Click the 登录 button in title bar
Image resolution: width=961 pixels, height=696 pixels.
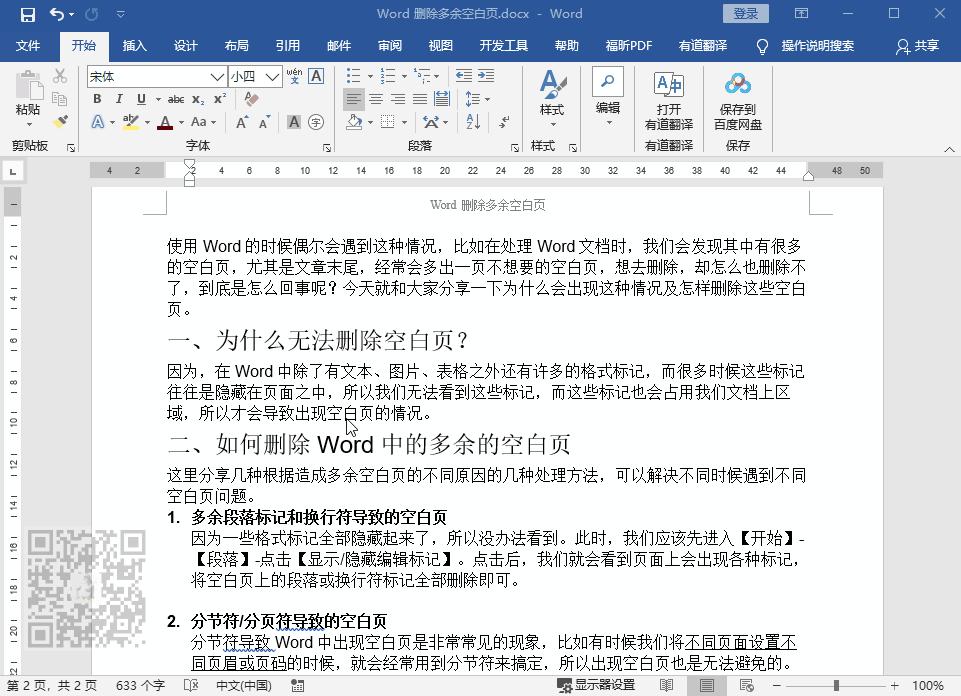tap(745, 13)
